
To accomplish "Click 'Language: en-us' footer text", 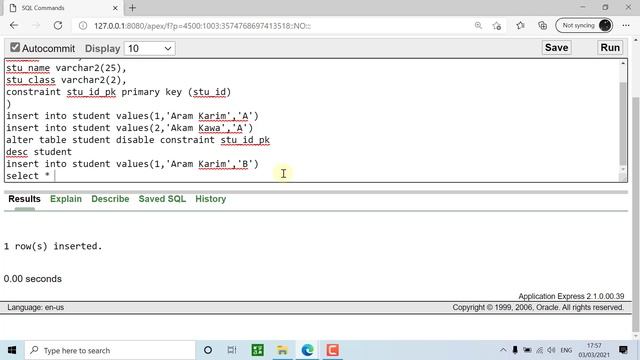I will click(x=36, y=307).
